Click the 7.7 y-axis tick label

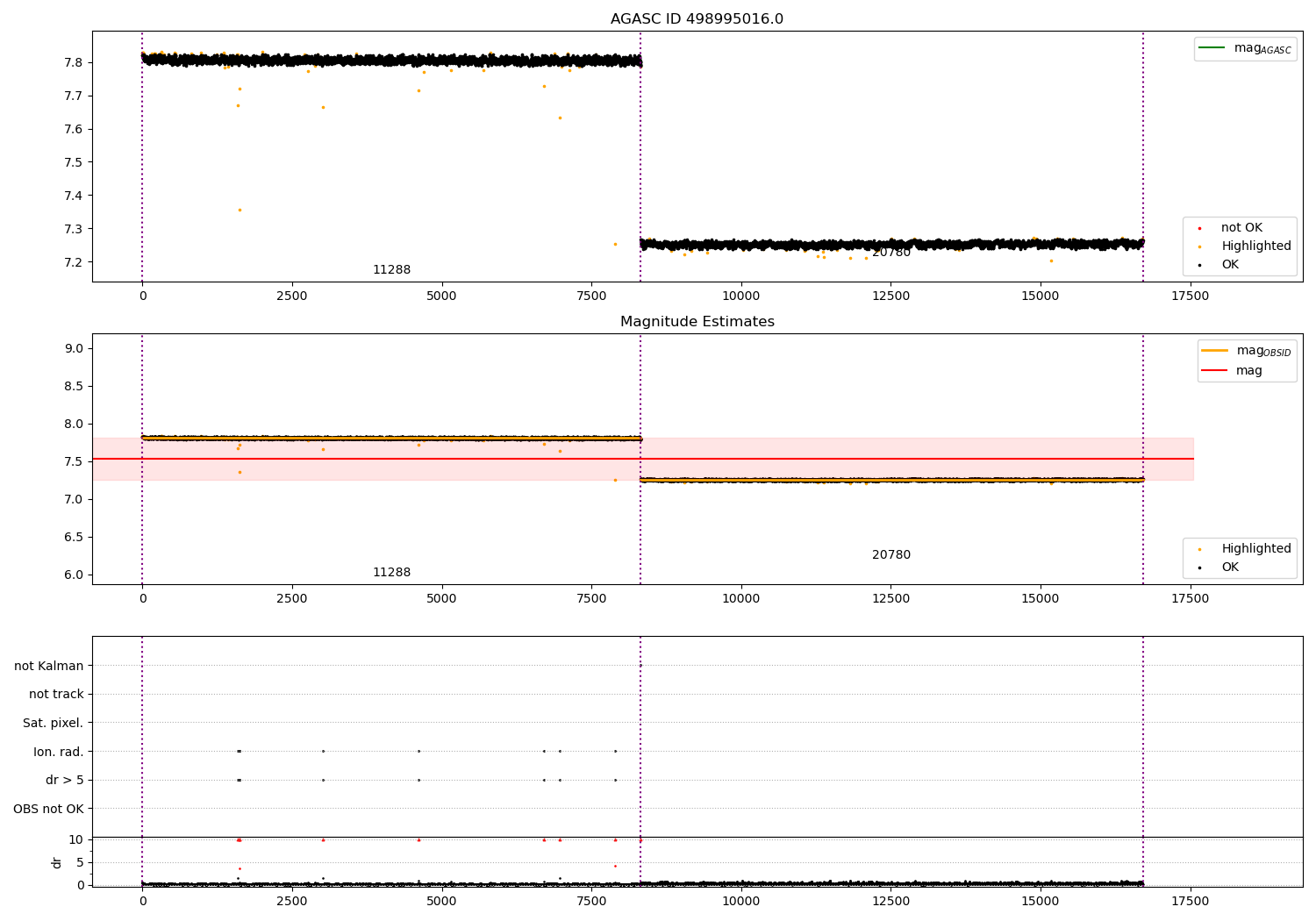tap(73, 96)
